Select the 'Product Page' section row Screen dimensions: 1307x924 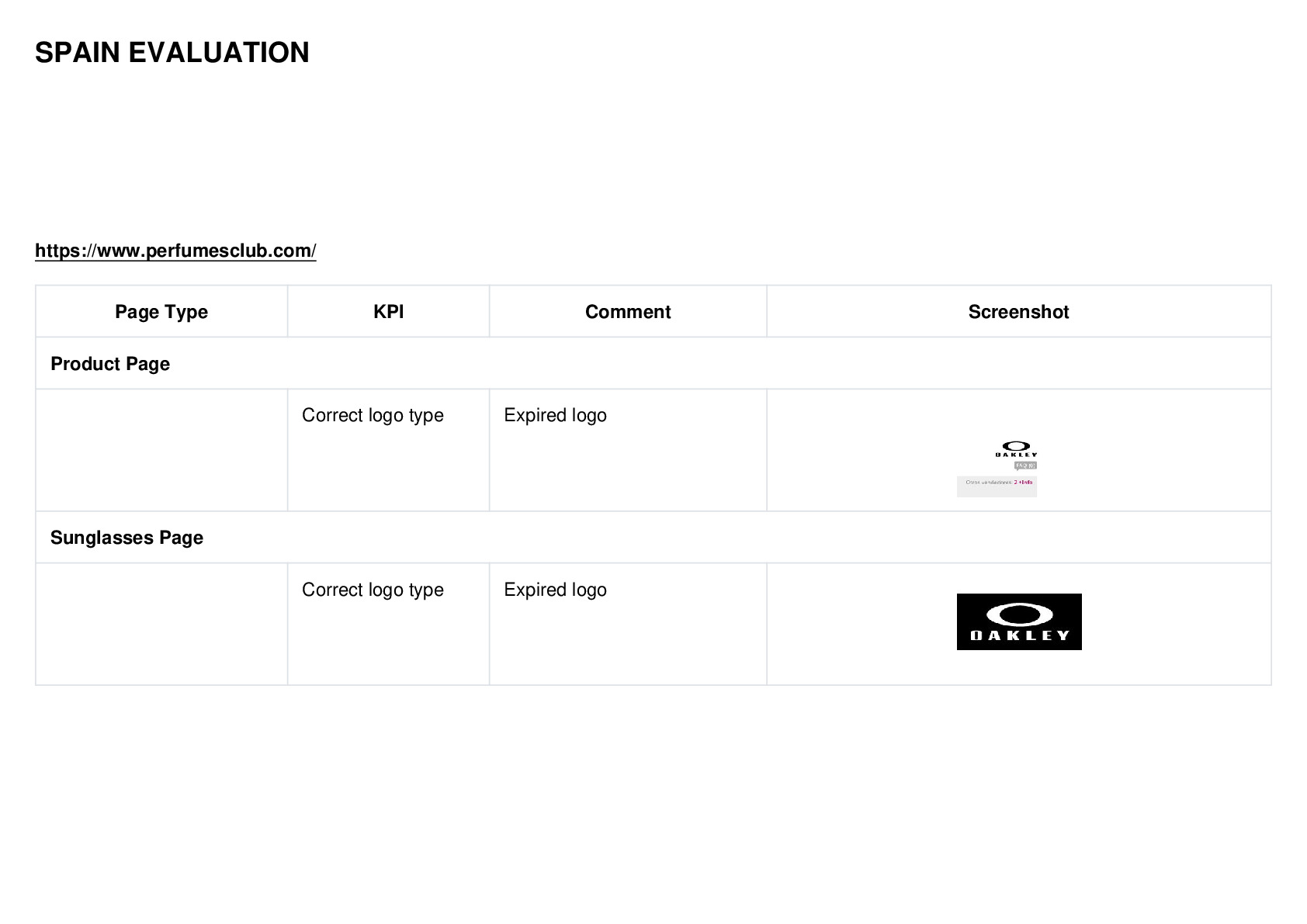tap(653, 363)
